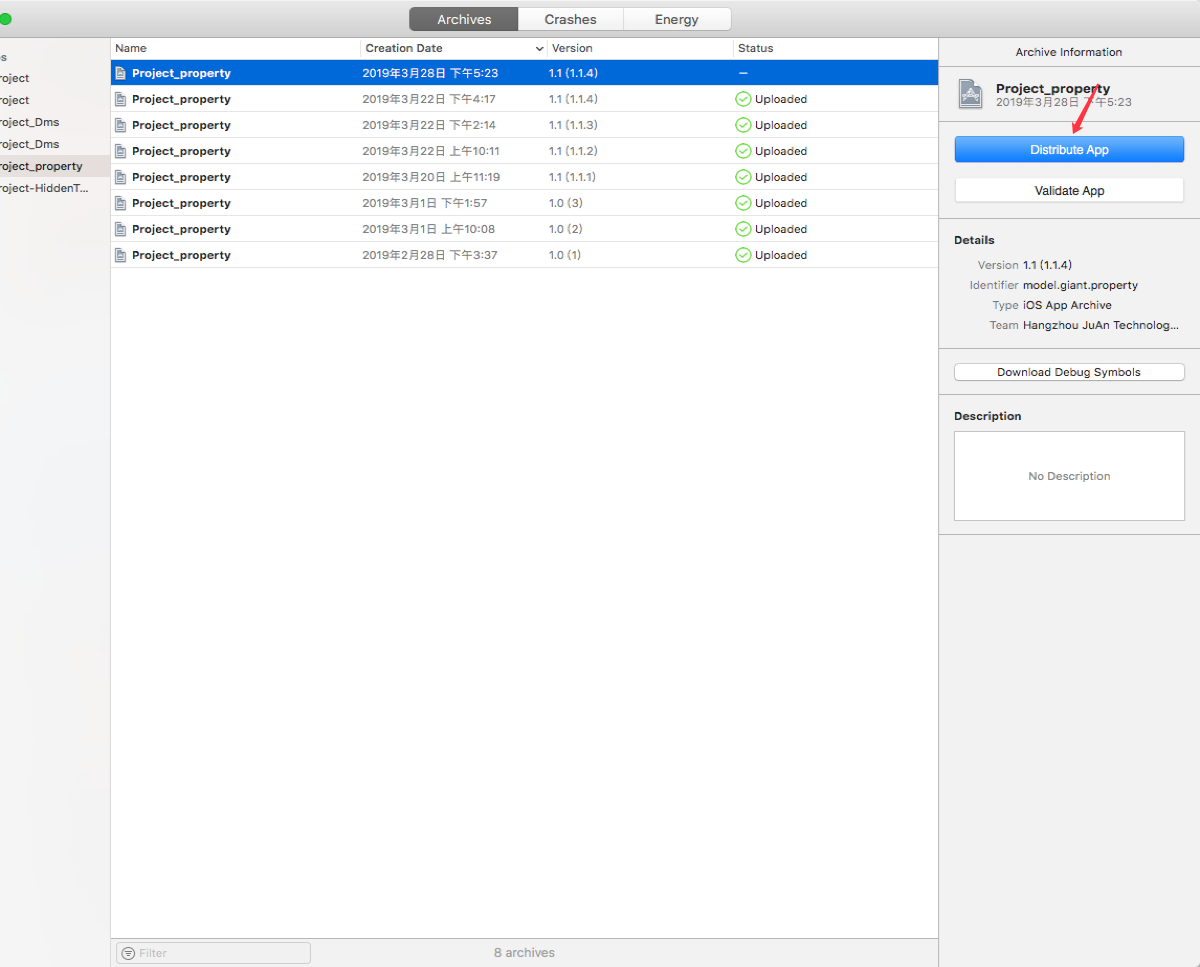Click the sort chevron on Creation Date
1200x967 pixels.
pos(539,49)
